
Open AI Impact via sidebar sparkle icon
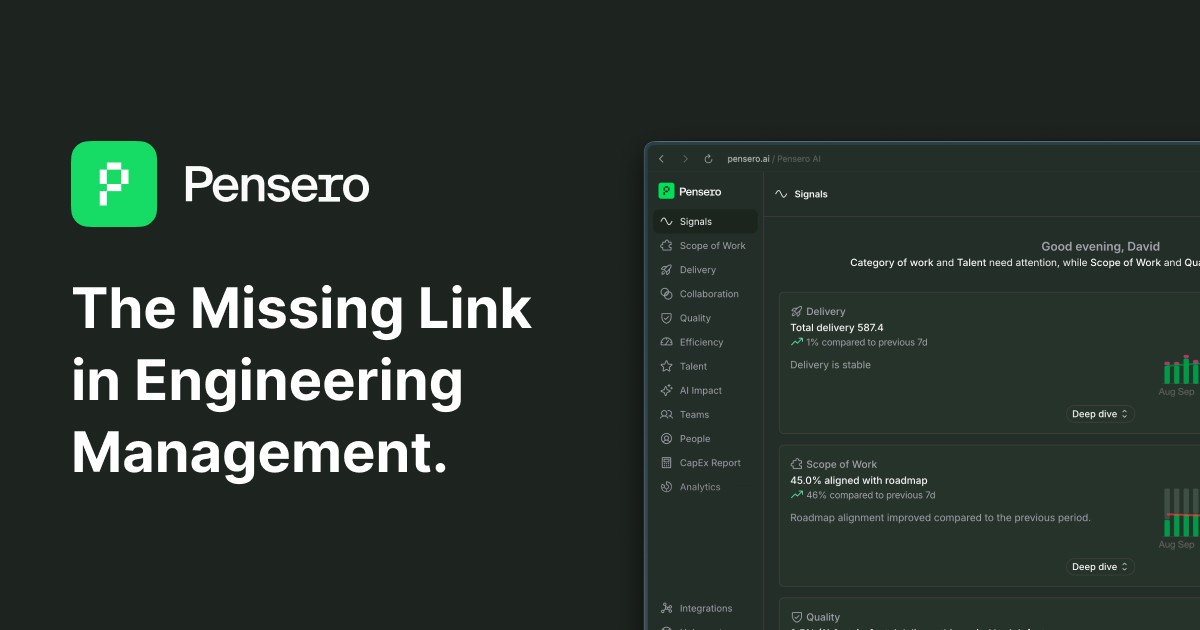coord(667,391)
